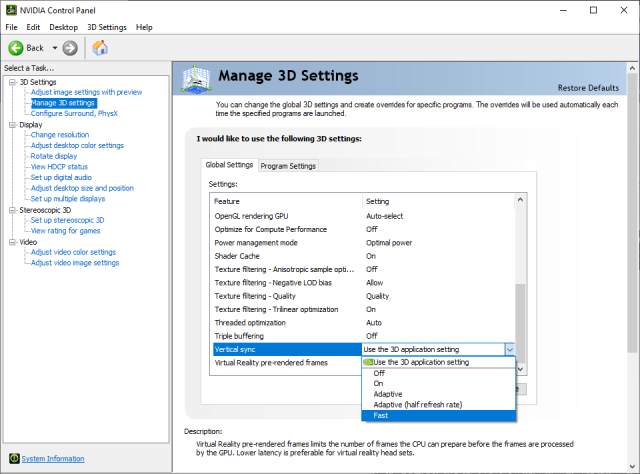
Task: Open Adjust video color settings
Action: pyautogui.click(x=73, y=252)
